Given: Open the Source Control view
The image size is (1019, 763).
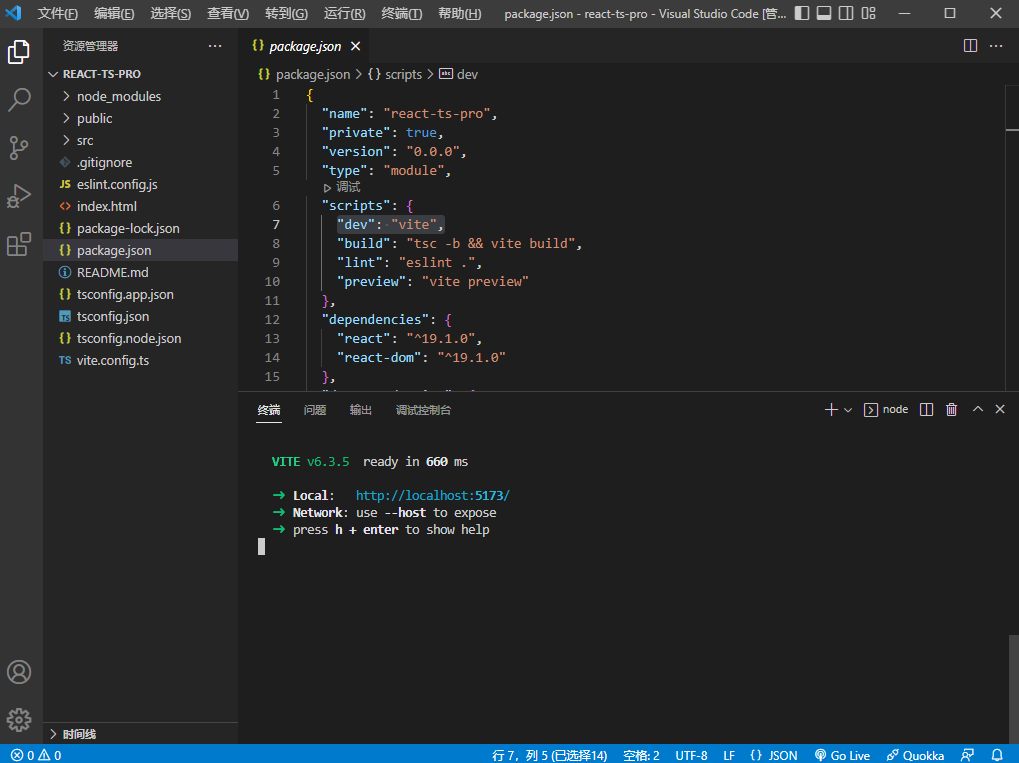Looking at the screenshot, I should [x=19, y=148].
